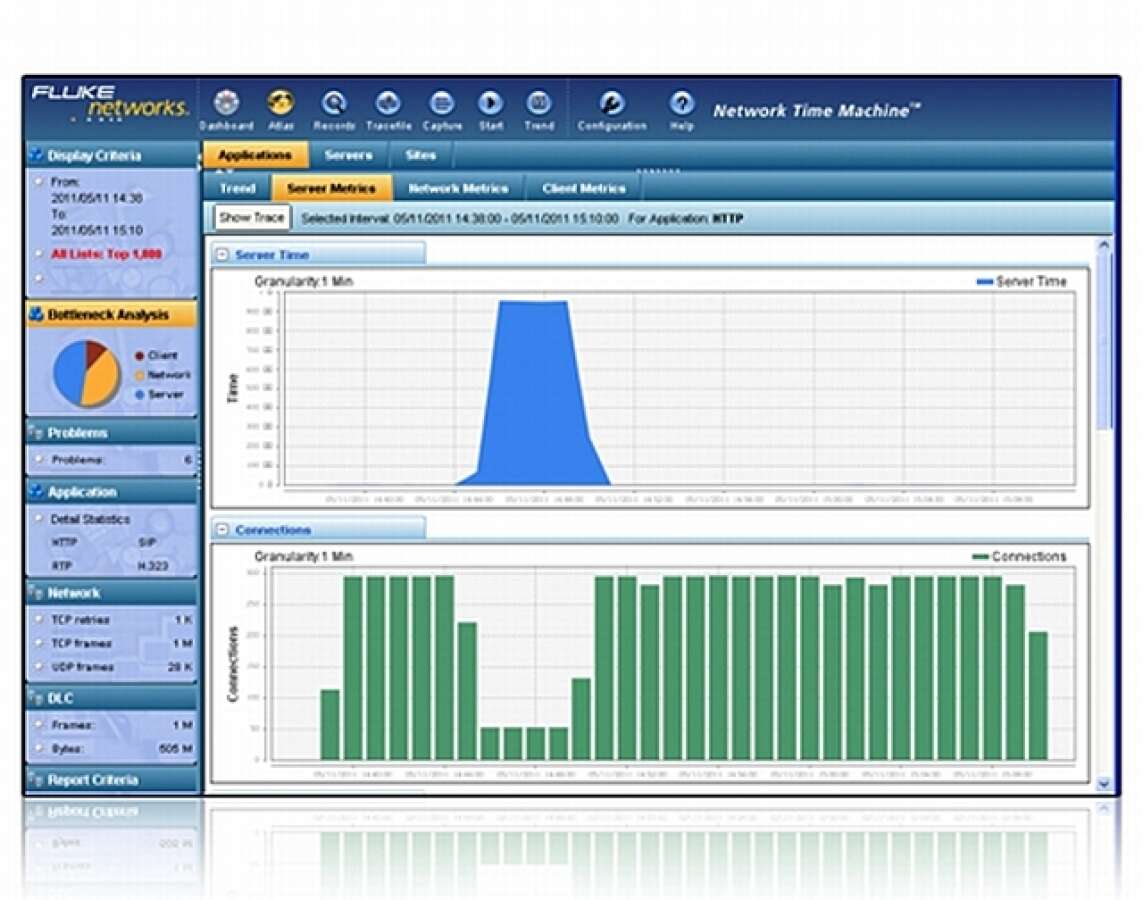Click the TCP frames row
This screenshot has height=900, width=1143.
pos(114,643)
